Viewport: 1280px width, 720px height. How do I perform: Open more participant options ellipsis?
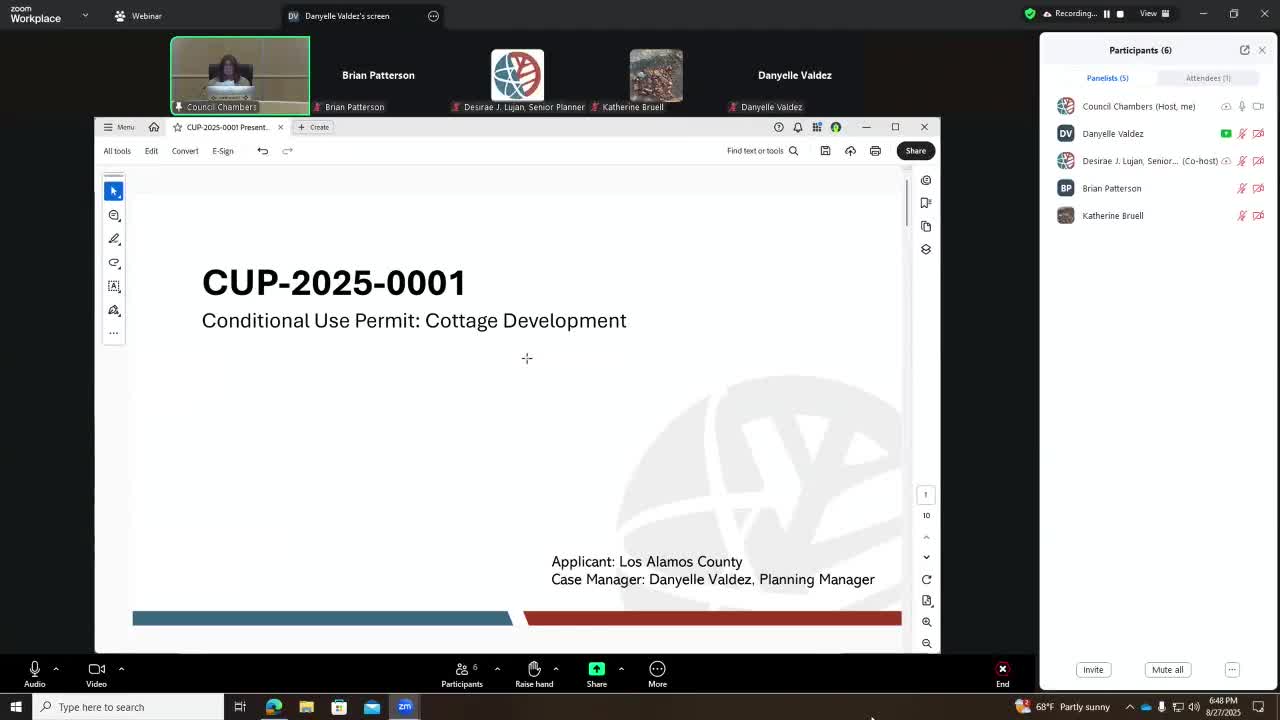point(1232,670)
